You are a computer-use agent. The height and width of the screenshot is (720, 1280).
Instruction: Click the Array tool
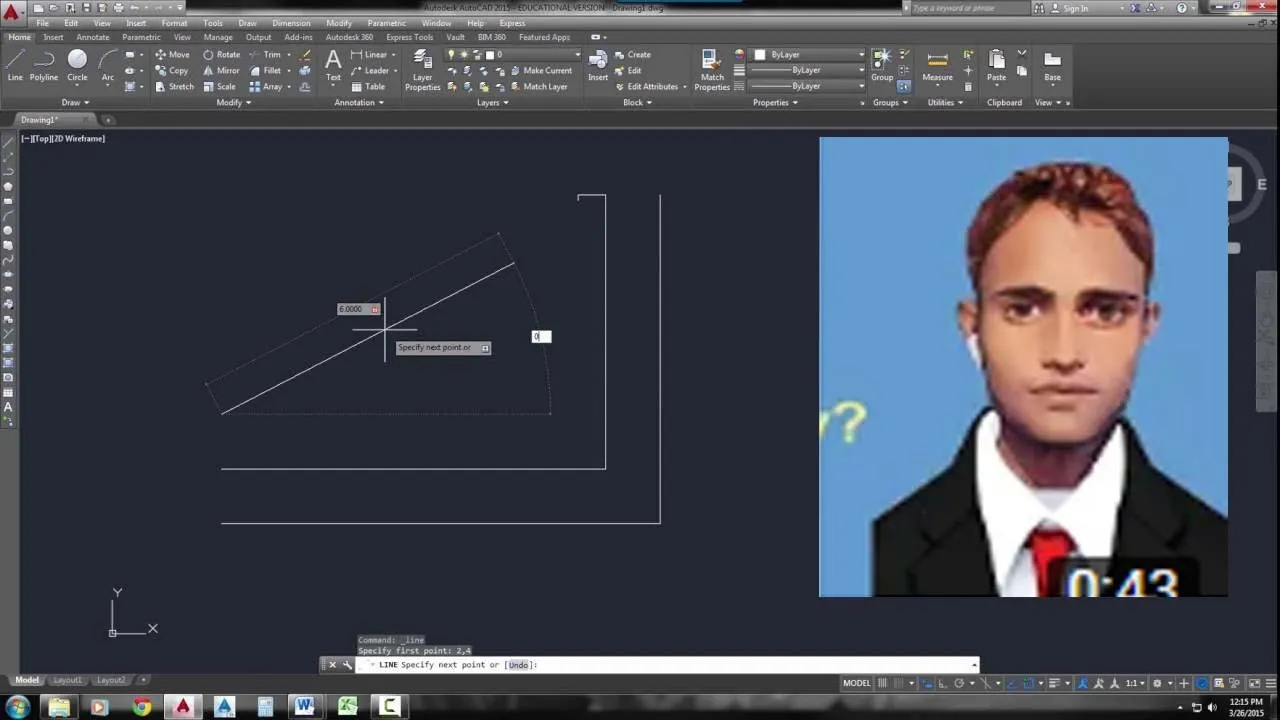coord(265,87)
